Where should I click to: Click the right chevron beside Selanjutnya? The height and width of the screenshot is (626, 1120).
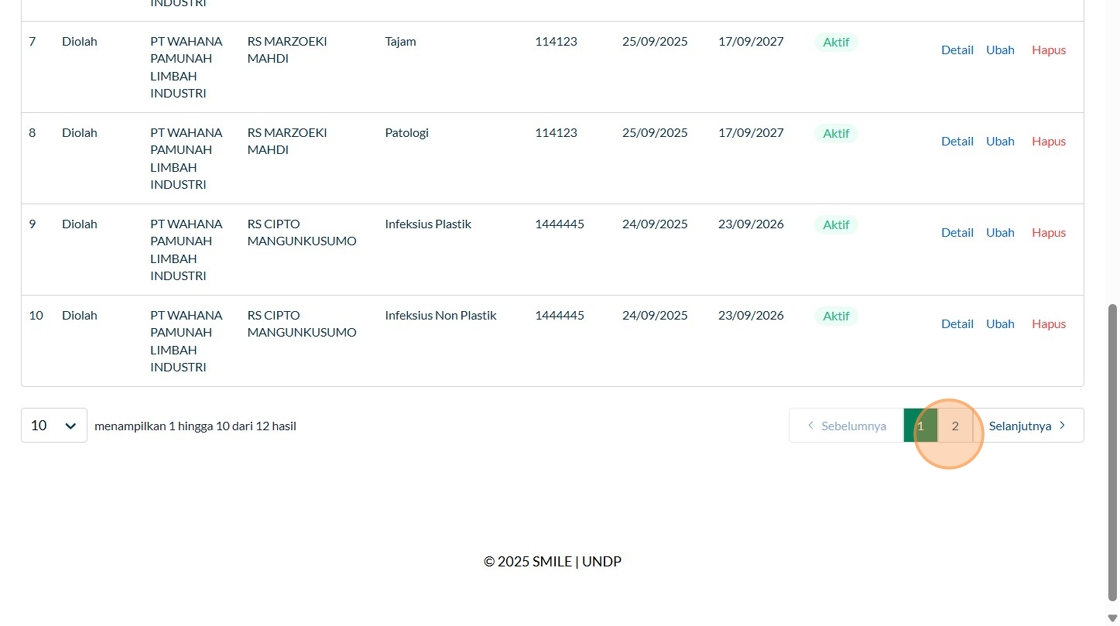[x=1063, y=425]
